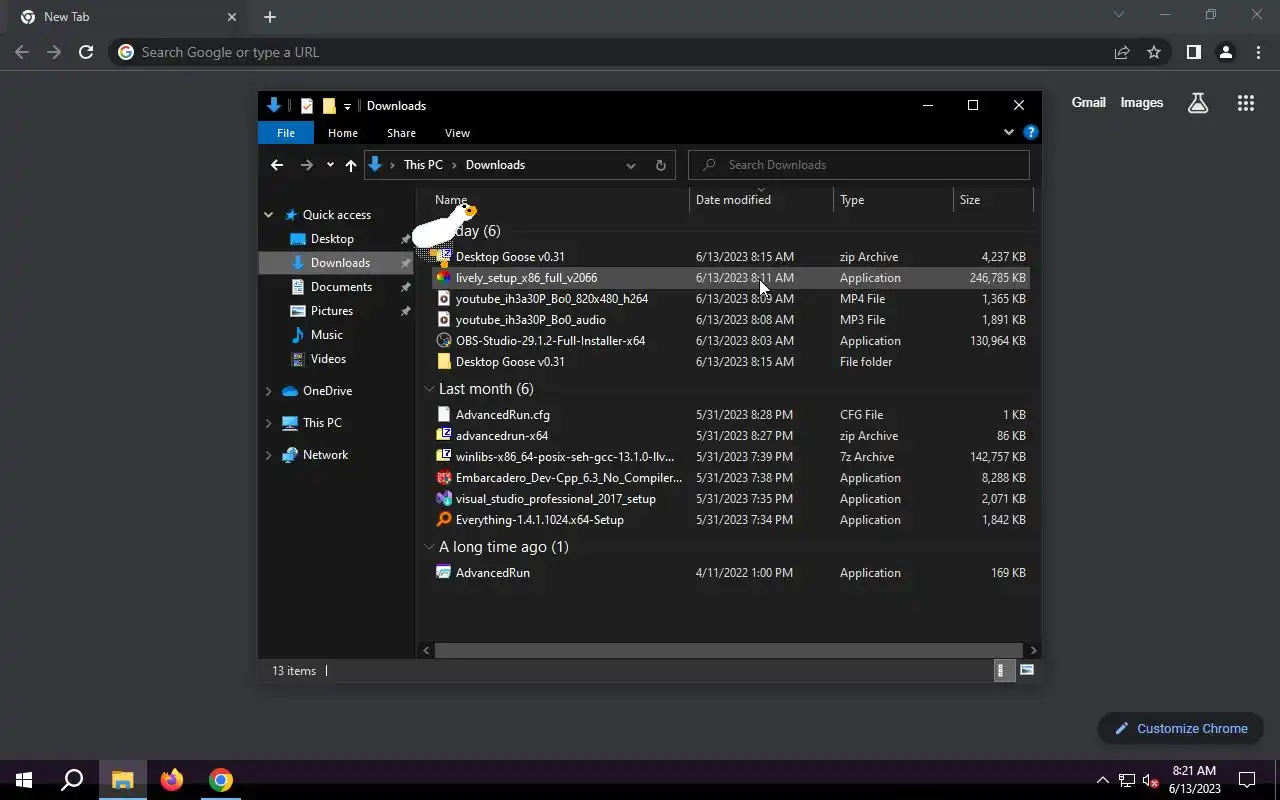This screenshot has width=1280, height=800.
Task: Click Explorer's forward navigation arrow
Action: (x=306, y=165)
